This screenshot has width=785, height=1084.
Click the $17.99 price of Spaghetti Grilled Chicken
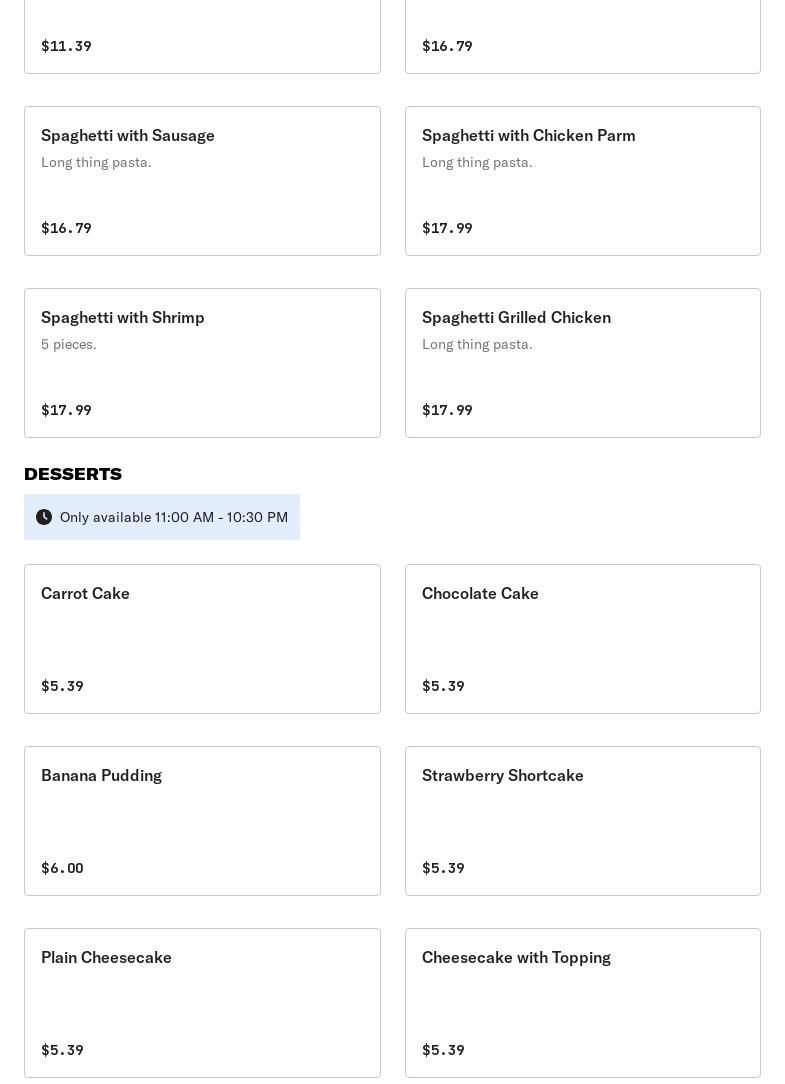point(447,410)
